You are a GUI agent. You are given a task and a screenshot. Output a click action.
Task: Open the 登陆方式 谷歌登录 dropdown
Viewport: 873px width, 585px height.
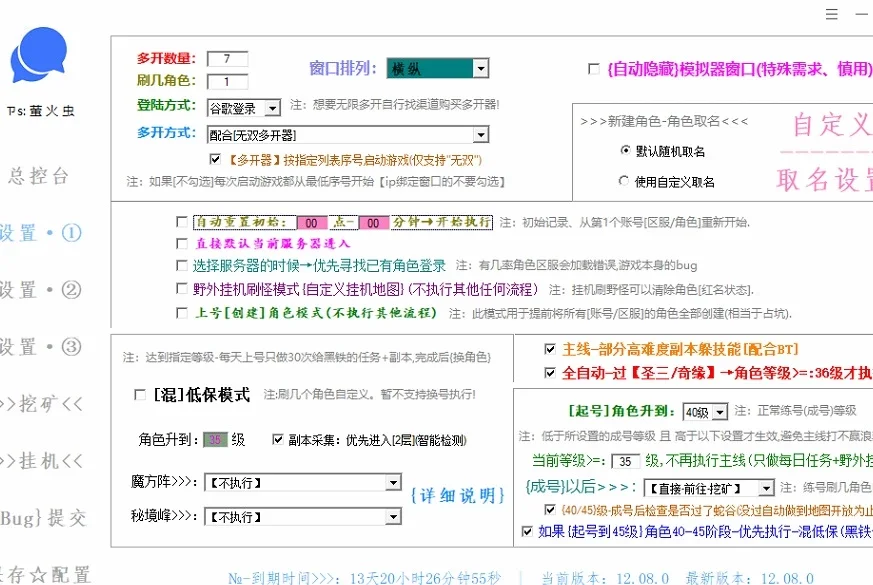point(243,108)
